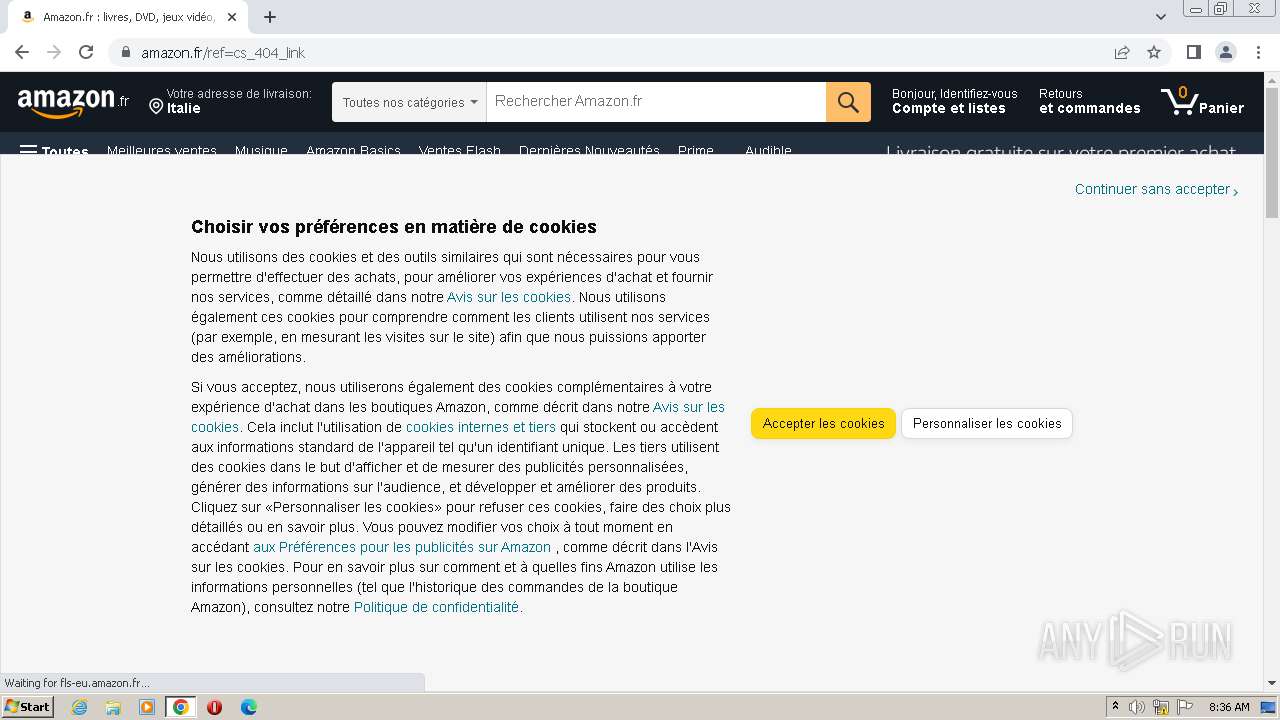Click the delivery location pin icon
Image resolution: width=1280 pixels, height=720 pixels.
[x=156, y=106]
